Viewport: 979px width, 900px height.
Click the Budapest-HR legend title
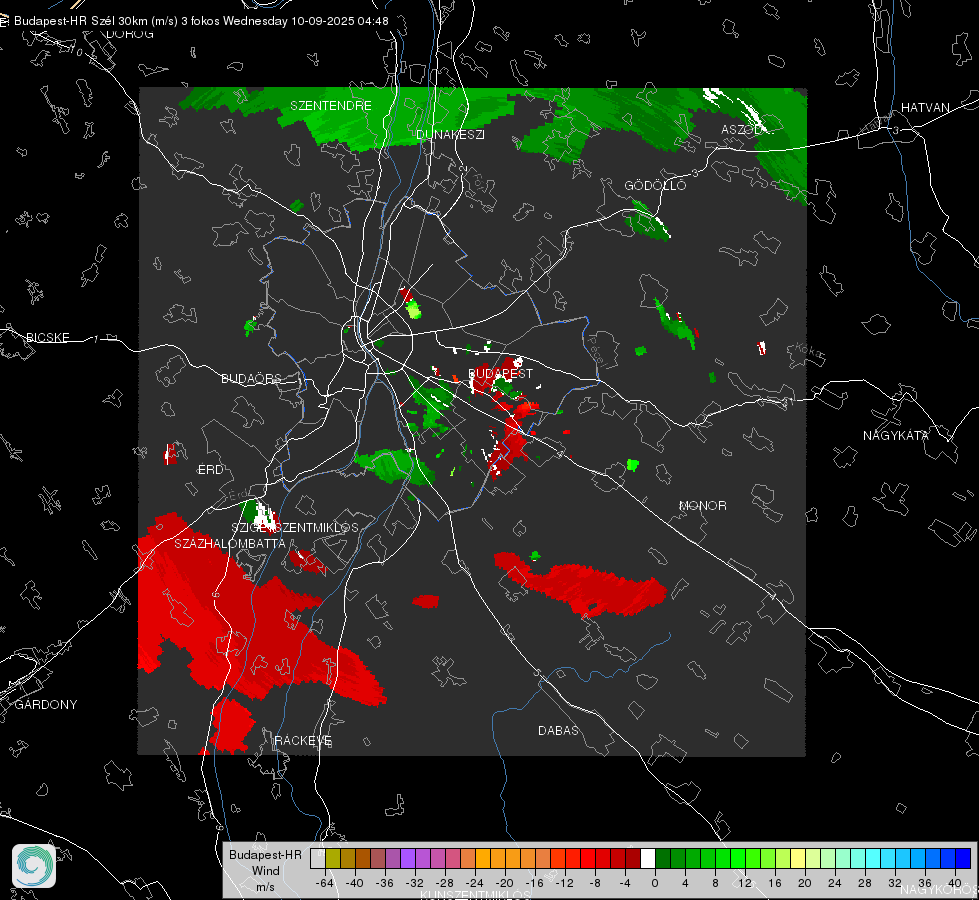[x=265, y=855]
